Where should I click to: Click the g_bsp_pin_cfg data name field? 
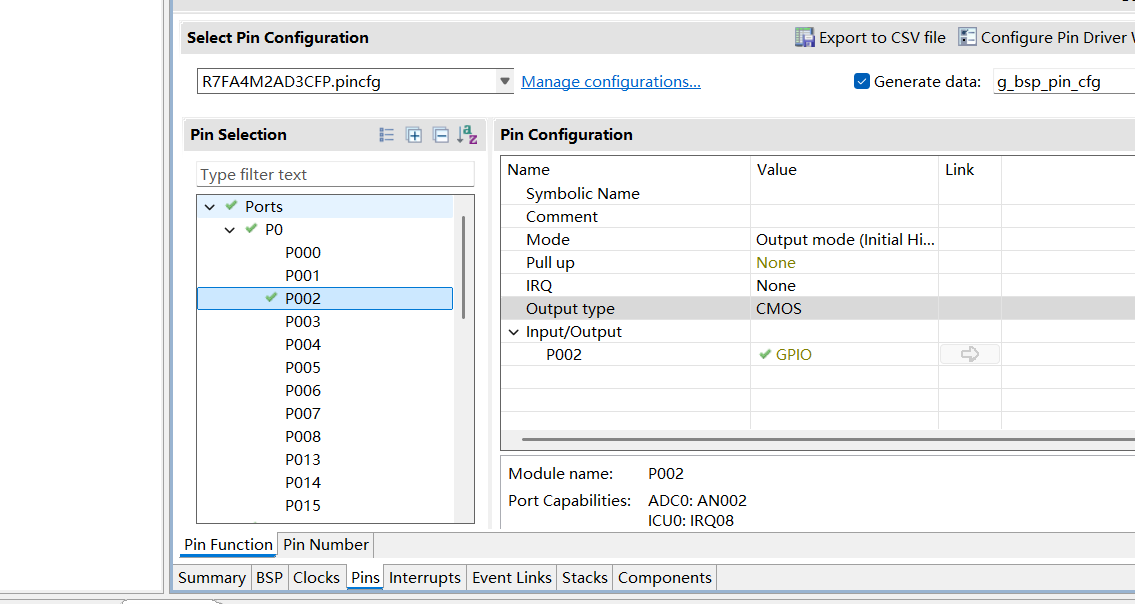(x=1064, y=82)
